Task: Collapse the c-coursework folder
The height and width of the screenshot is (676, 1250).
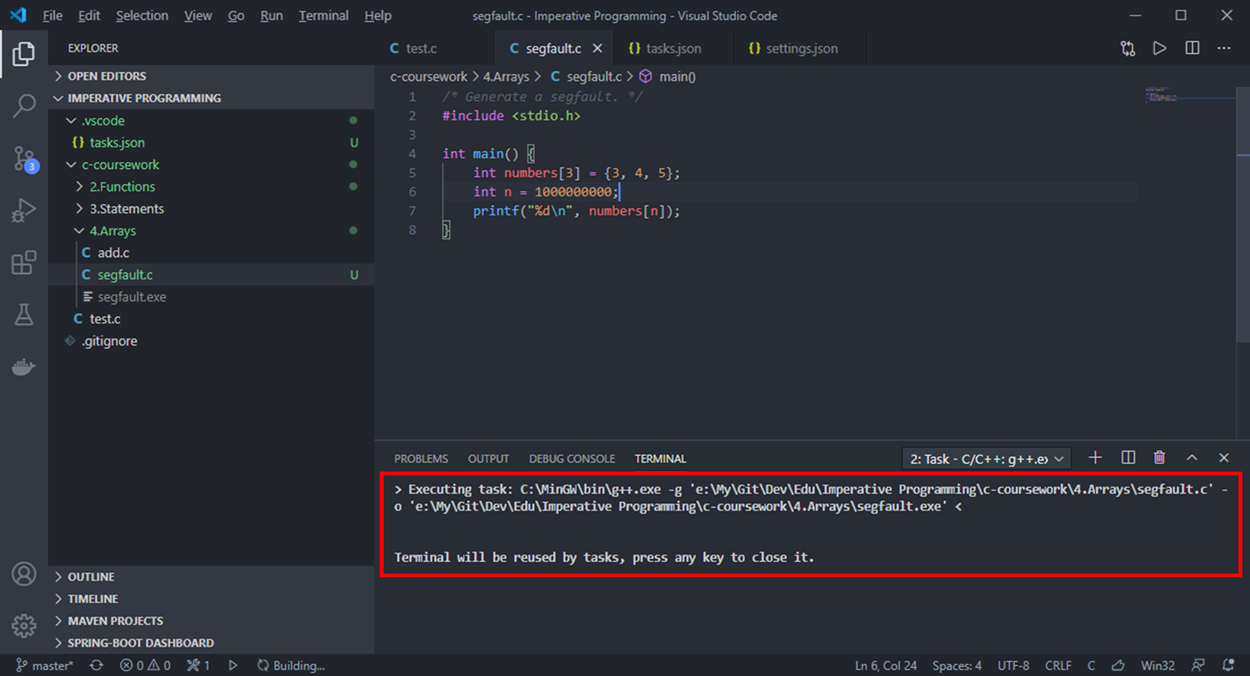Action: pyautogui.click(x=211, y=164)
